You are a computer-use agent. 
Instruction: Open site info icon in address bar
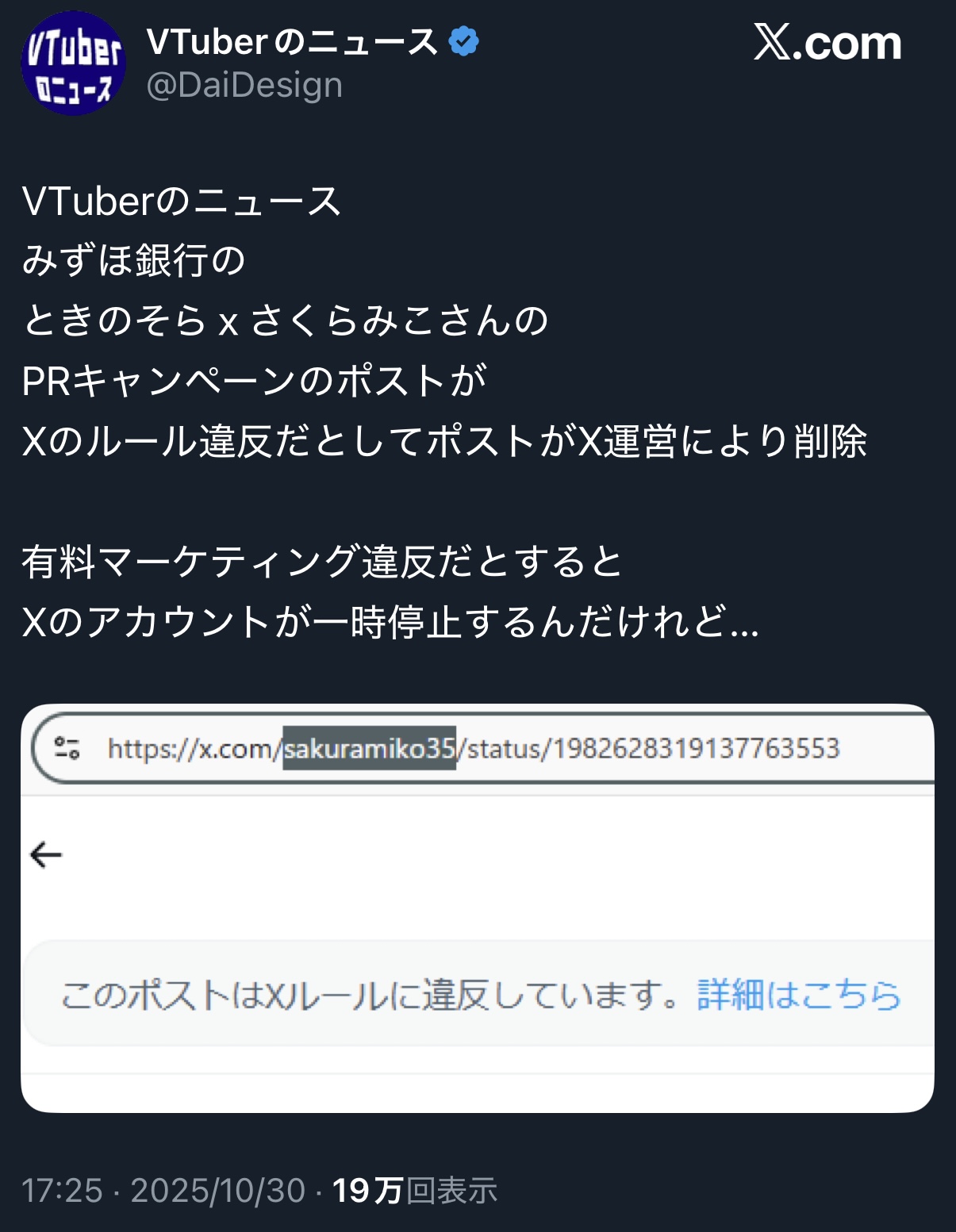pos(67,747)
